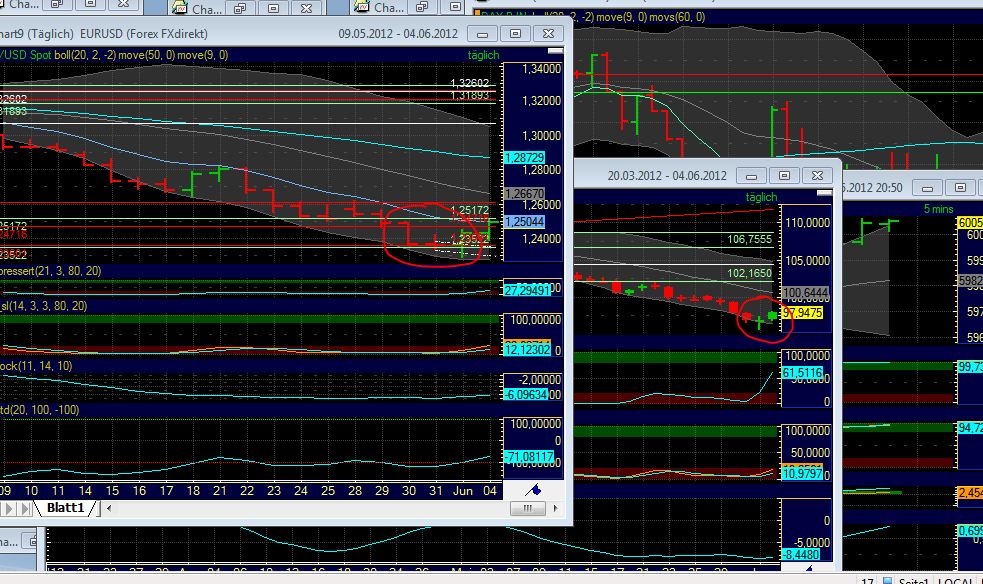Click the 09.05.2012 - 04.06.2012 date range title
The width and height of the screenshot is (983, 584).
(x=398, y=34)
